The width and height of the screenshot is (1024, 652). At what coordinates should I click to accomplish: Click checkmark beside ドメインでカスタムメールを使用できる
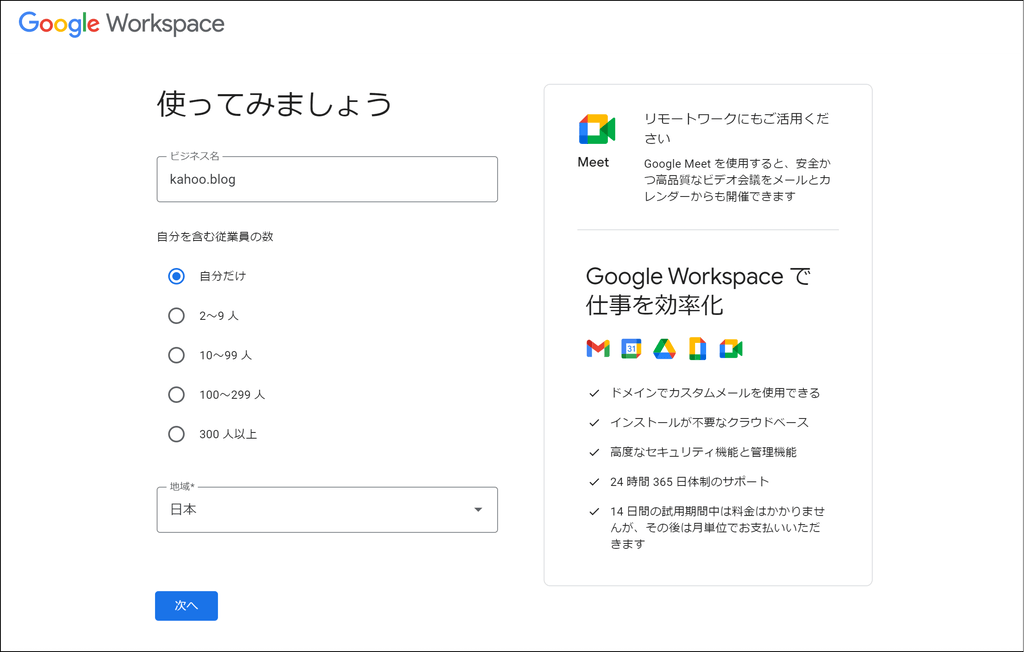coord(594,393)
